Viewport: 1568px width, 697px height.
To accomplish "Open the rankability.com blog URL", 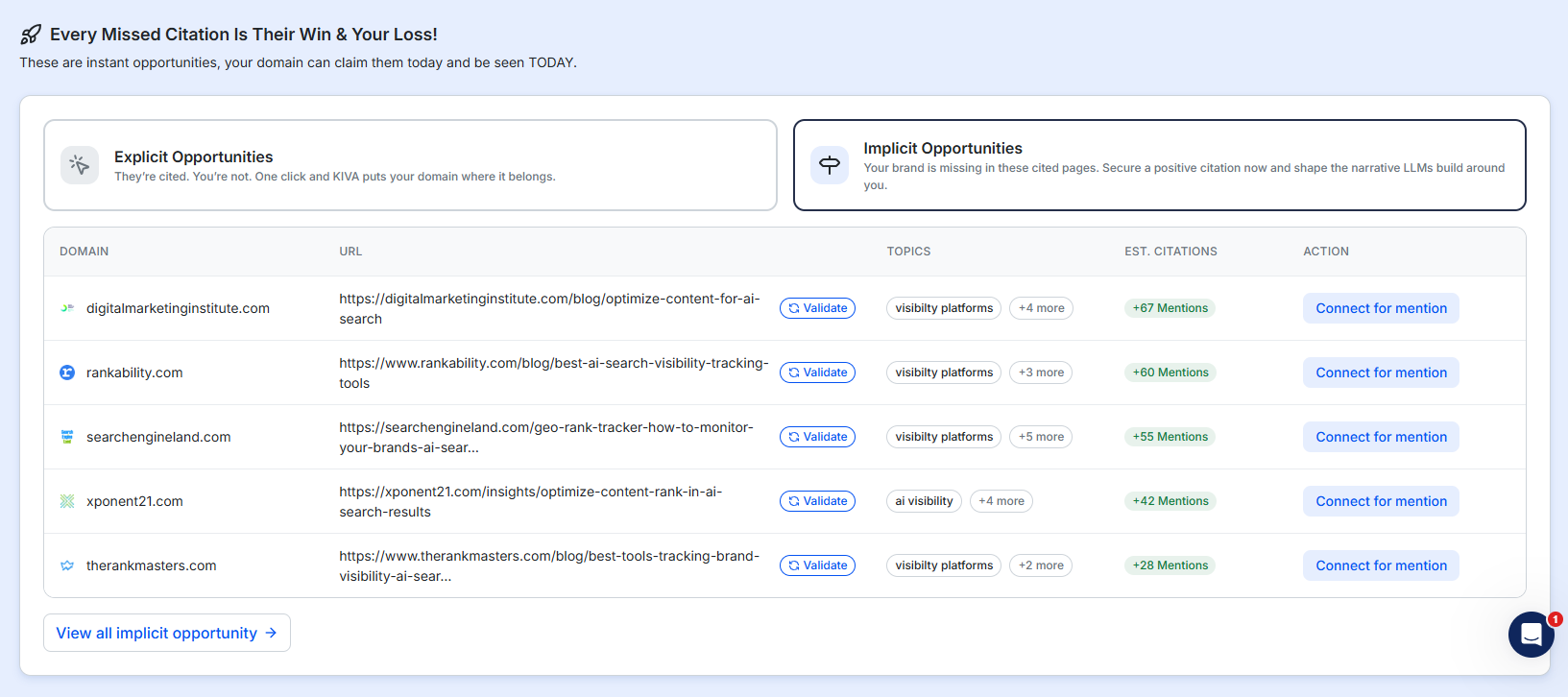I will (x=554, y=373).
